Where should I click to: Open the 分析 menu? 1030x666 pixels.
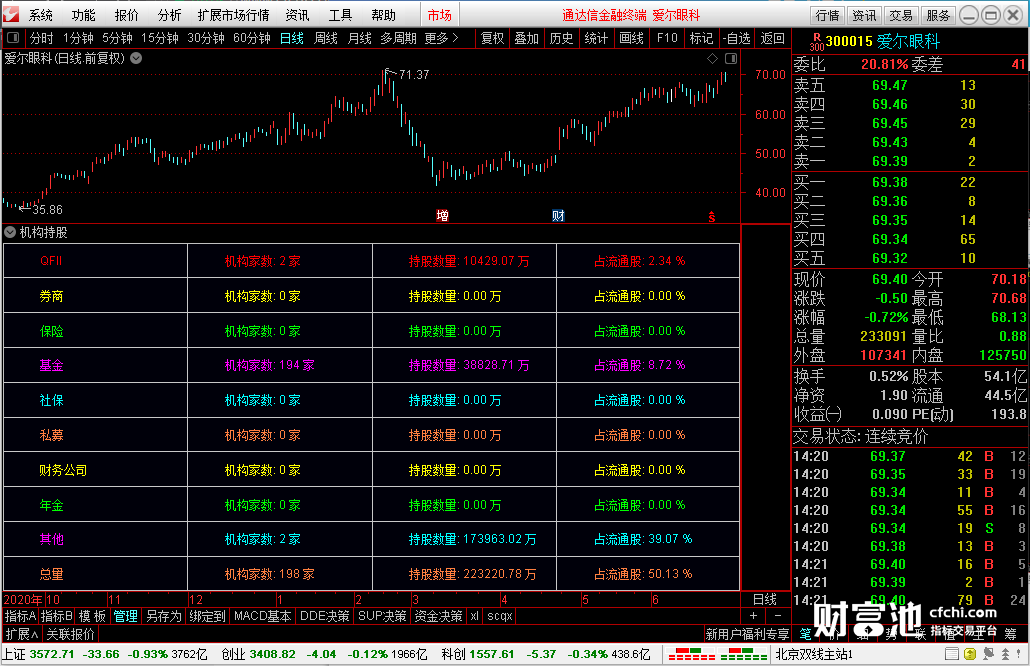point(169,15)
